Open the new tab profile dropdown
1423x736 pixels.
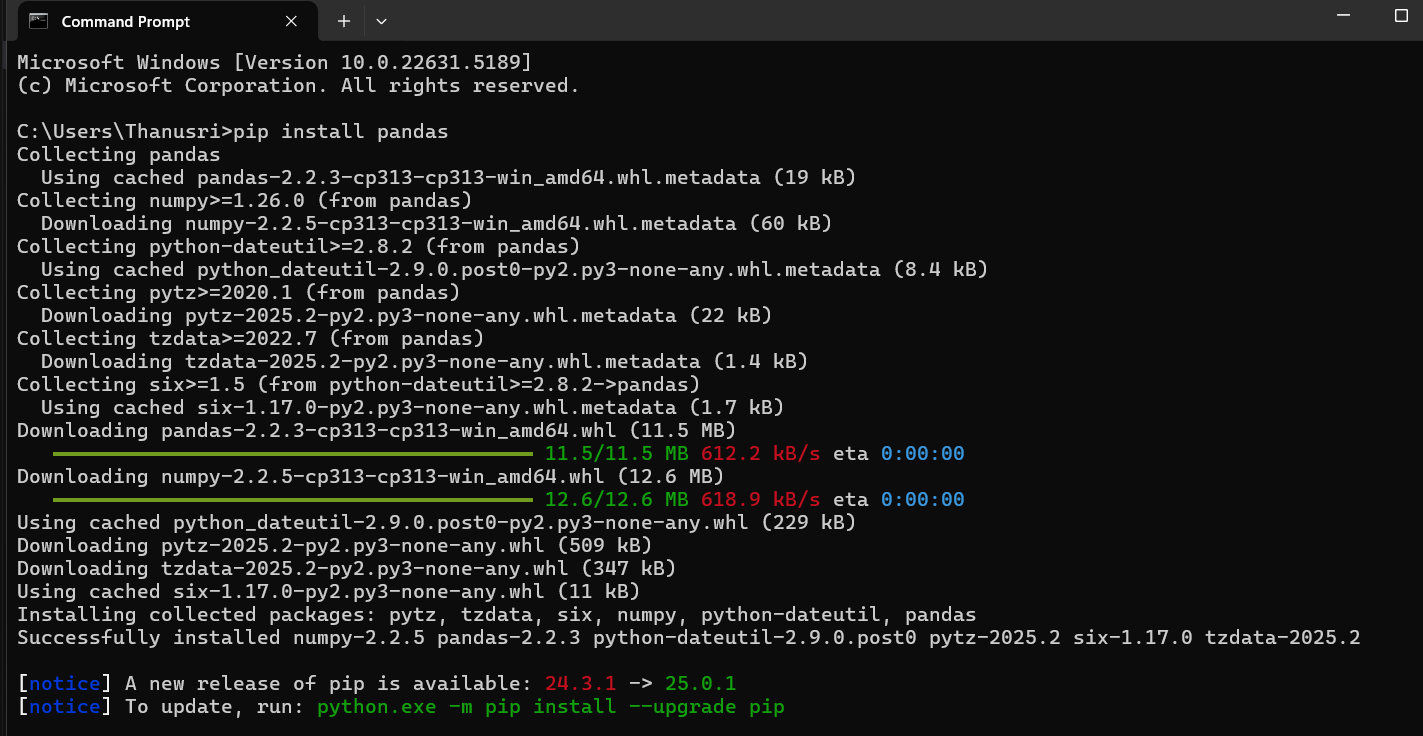381,21
